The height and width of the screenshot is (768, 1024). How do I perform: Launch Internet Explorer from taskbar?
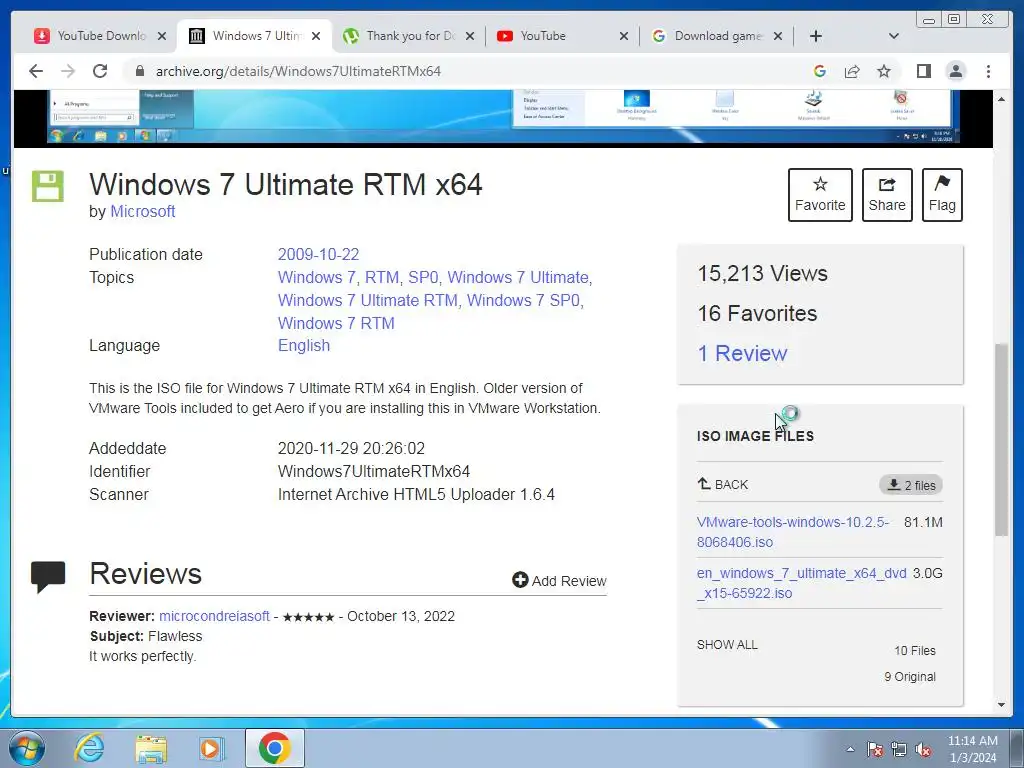click(x=89, y=748)
